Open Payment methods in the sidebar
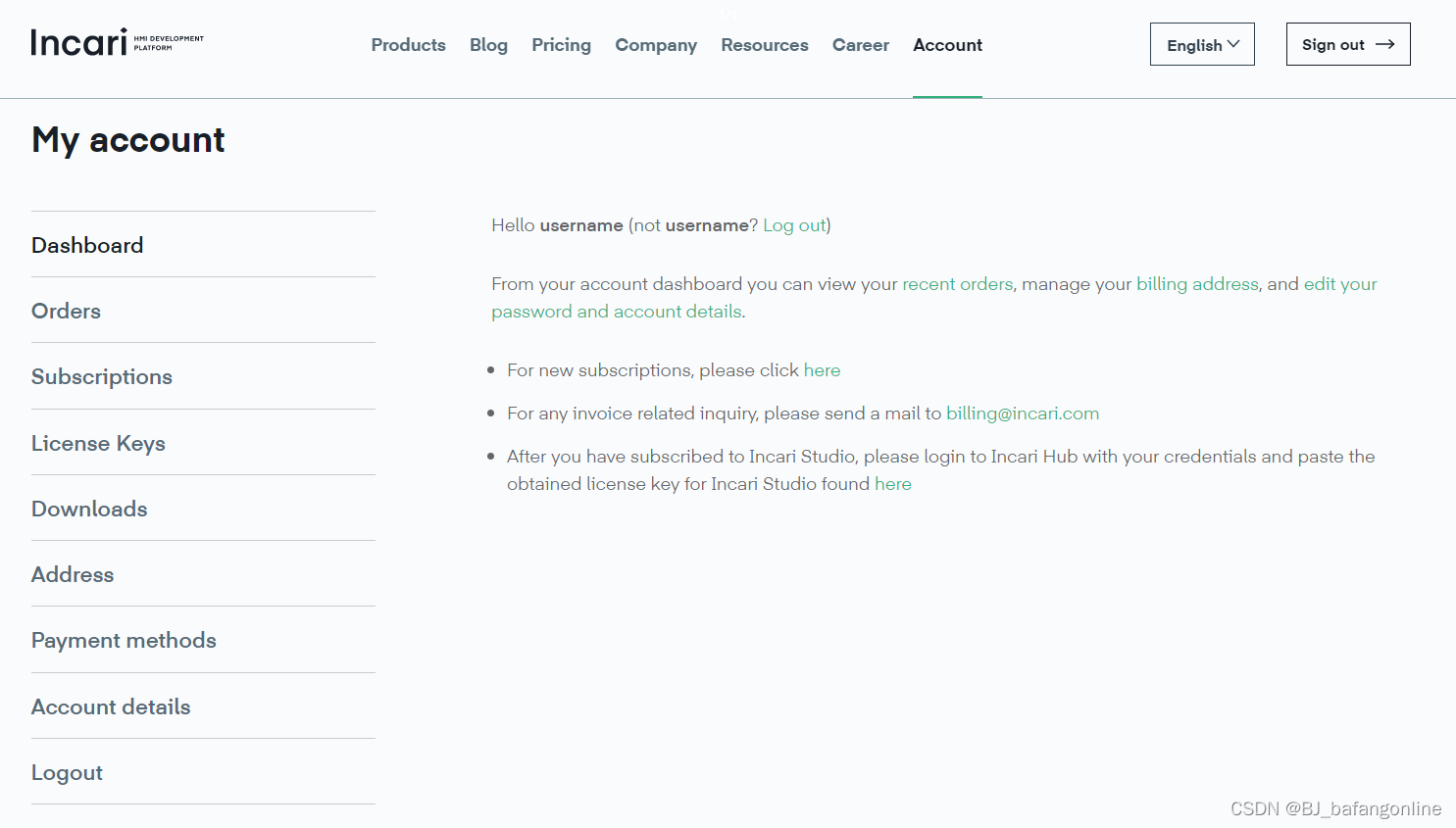 point(203,640)
